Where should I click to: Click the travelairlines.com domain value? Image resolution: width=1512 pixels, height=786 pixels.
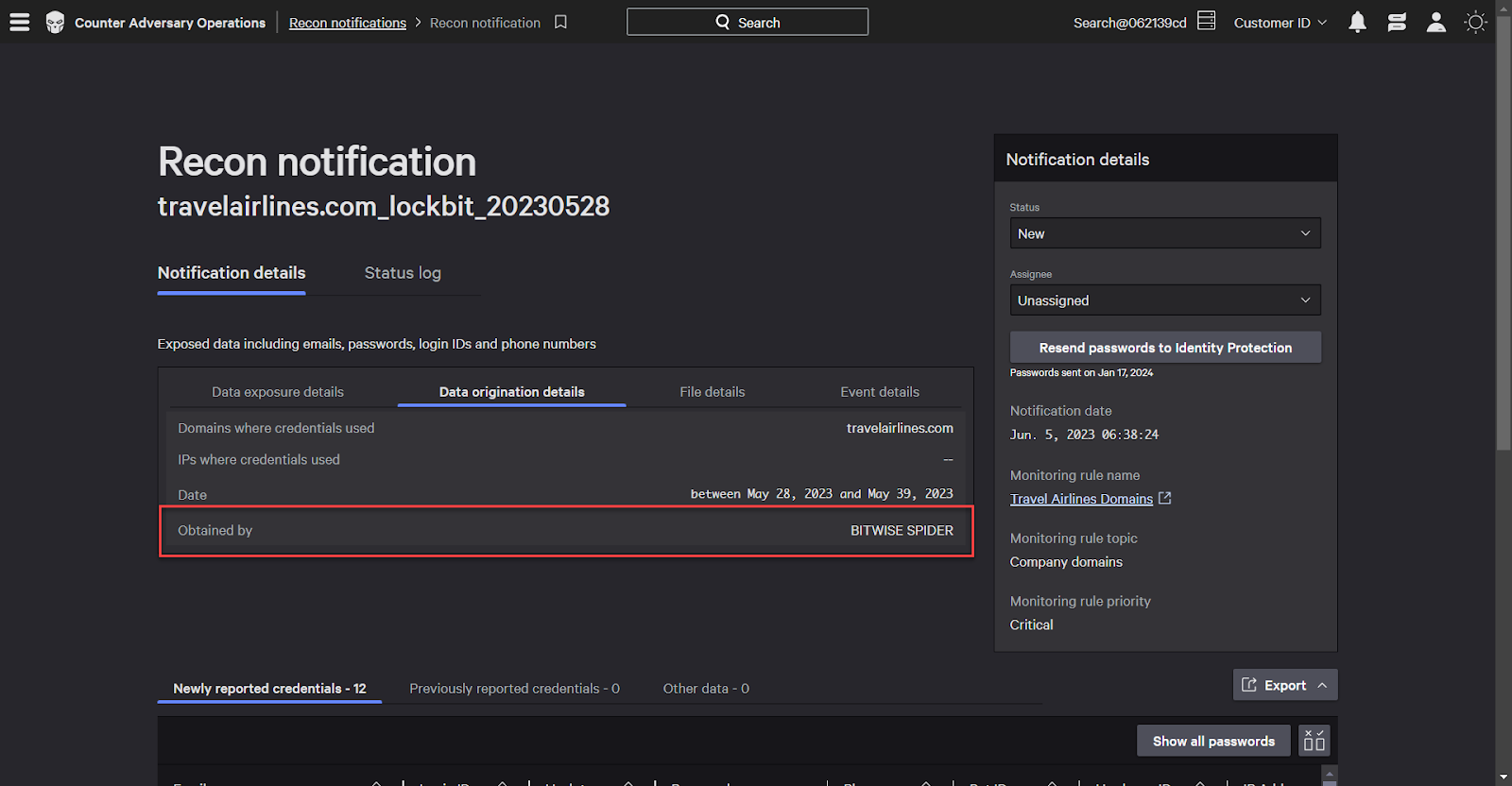pyautogui.click(x=900, y=428)
